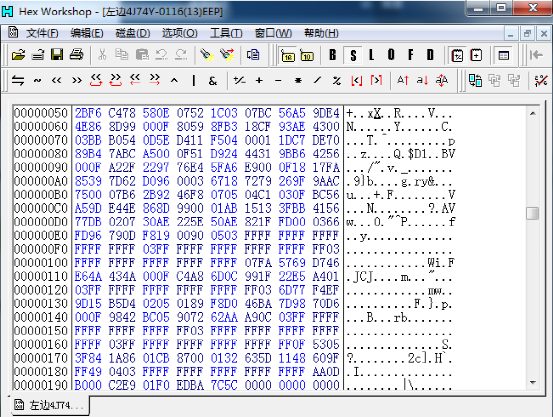Cut selection with the scissors icon
The image size is (553, 417).
102,55
